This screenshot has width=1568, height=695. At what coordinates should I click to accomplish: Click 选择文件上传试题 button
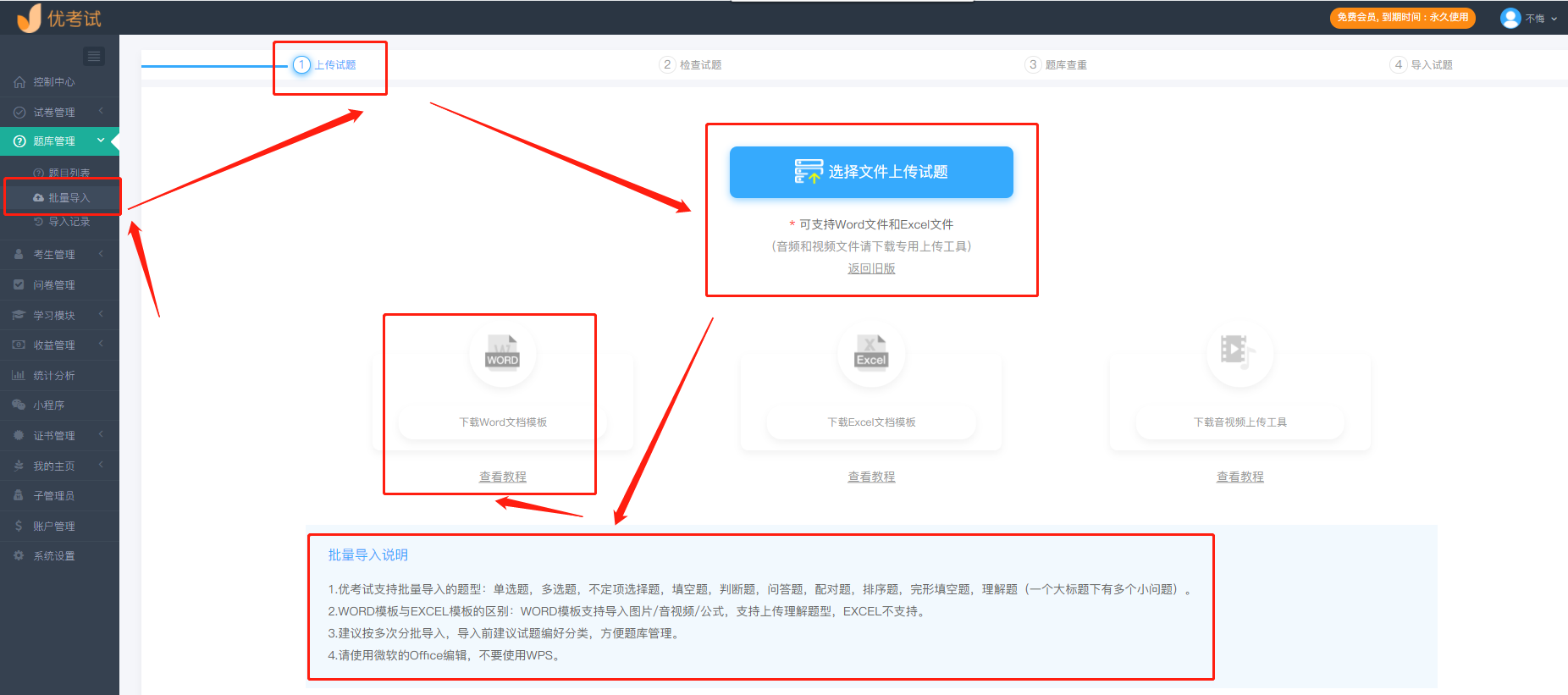871,172
